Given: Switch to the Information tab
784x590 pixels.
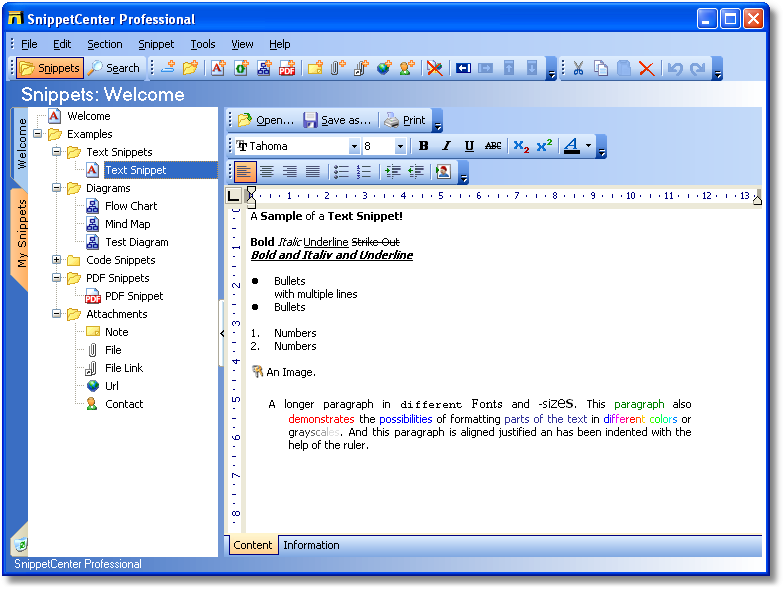Looking at the screenshot, I should [311, 545].
